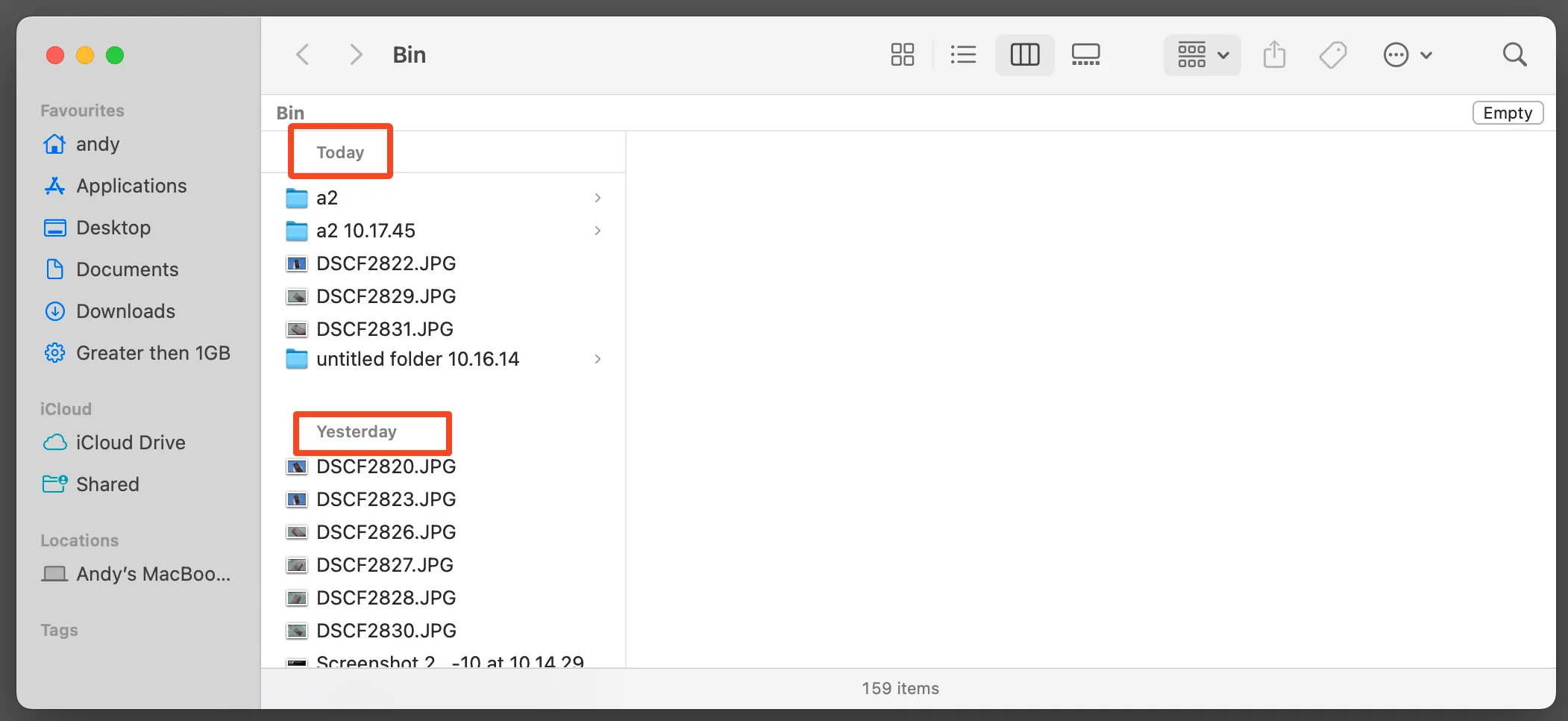Toggle the forward navigation arrow
This screenshot has height=721, width=1568.
pos(356,54)
